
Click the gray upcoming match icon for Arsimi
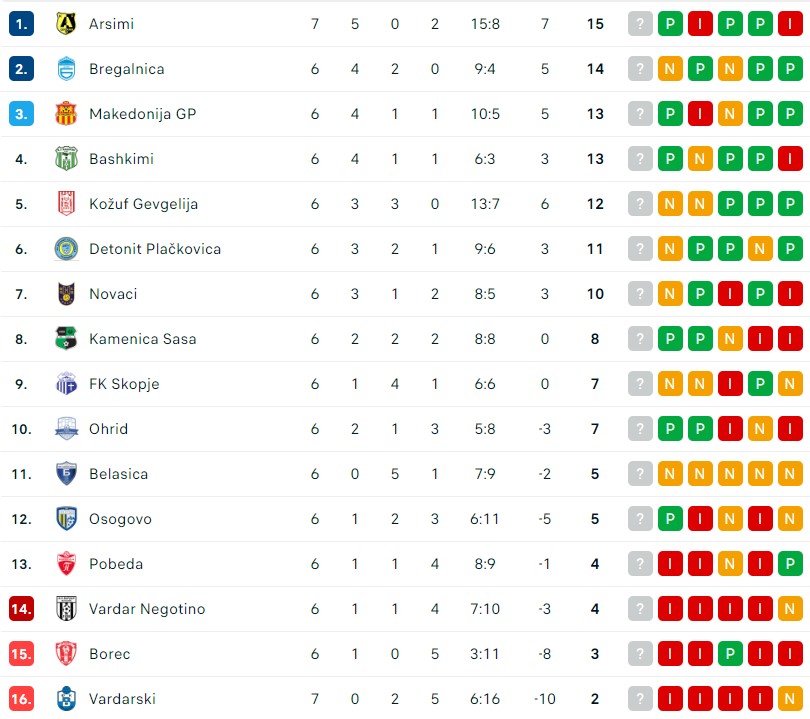click(640, 23)
